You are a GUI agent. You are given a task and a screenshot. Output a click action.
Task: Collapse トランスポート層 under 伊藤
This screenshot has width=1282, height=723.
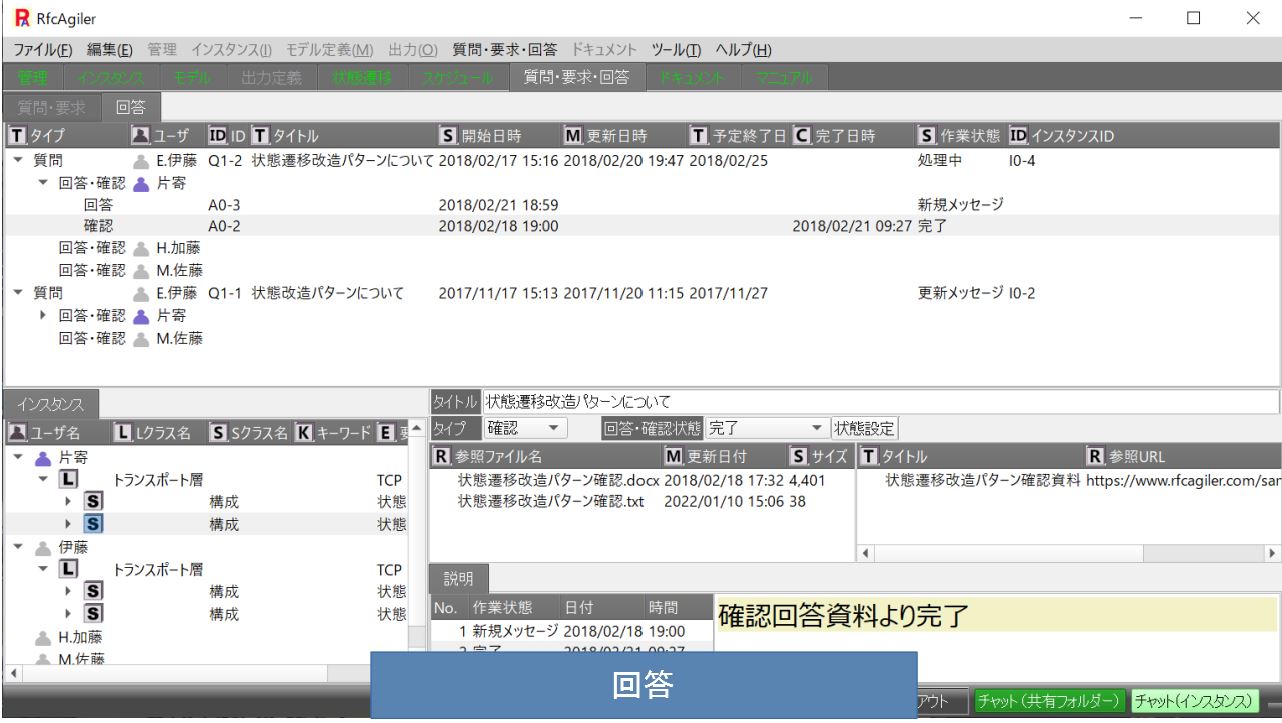(x=42, y=568)
